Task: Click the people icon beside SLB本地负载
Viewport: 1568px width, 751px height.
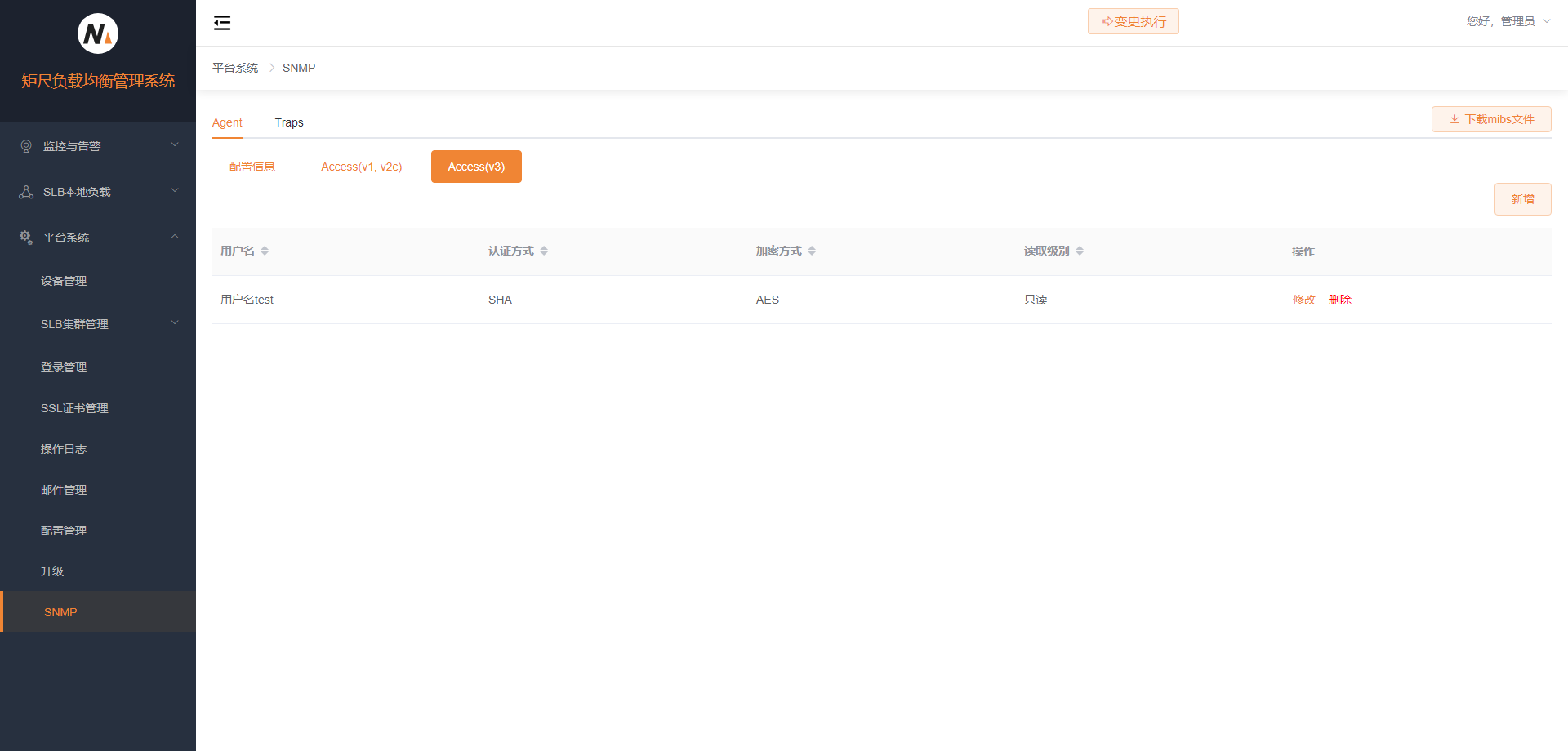Action: (25, 191)
